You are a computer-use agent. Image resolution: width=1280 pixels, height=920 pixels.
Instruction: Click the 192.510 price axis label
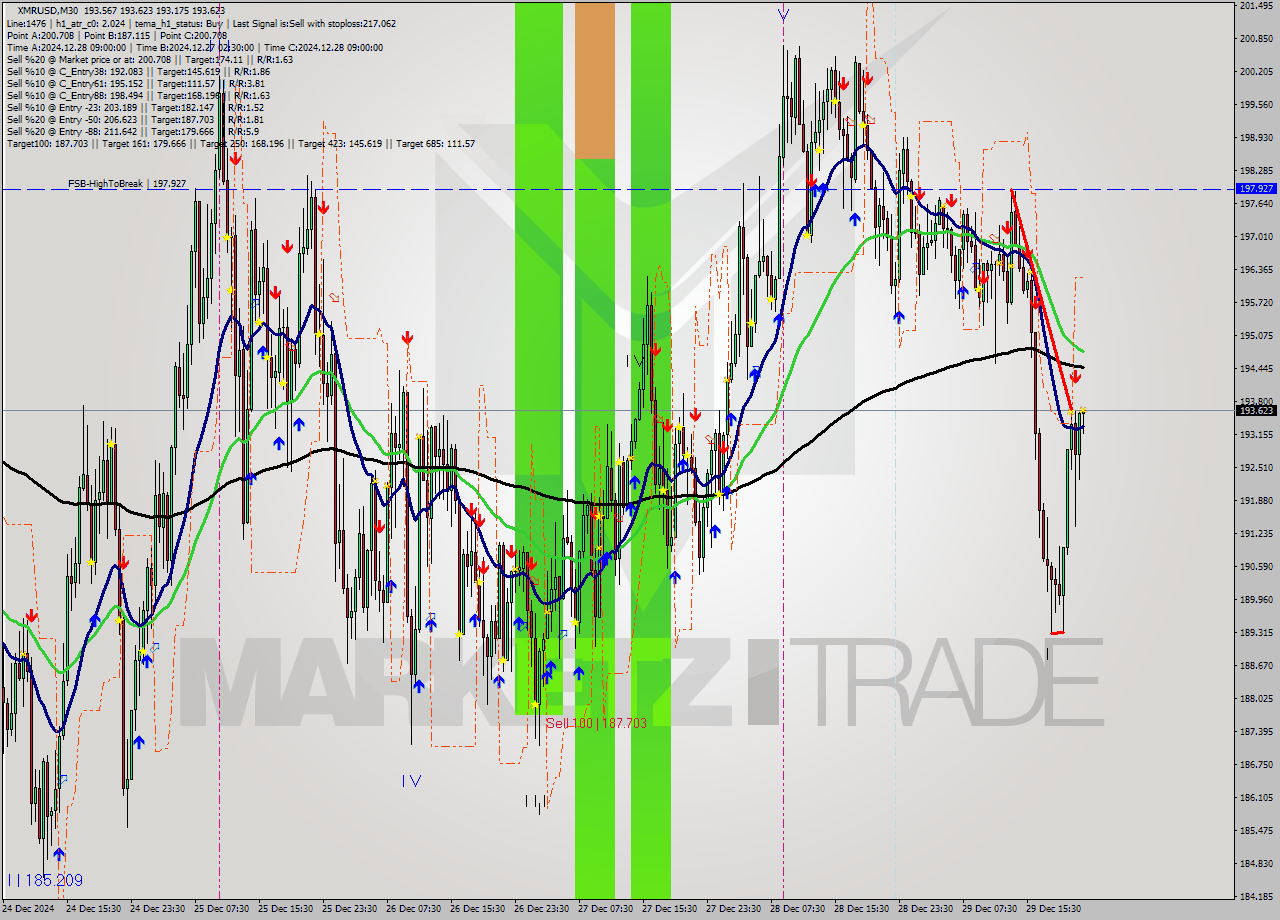(x=1257, y=467)
